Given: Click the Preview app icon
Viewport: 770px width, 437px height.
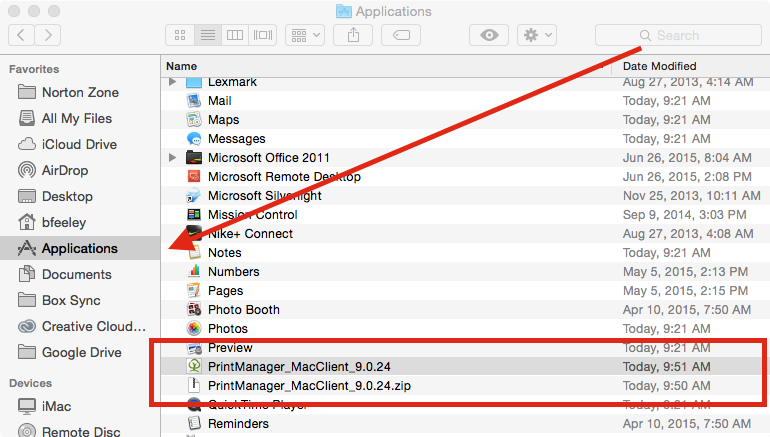Looking at the screenshot, I should [x=194, y=348].
